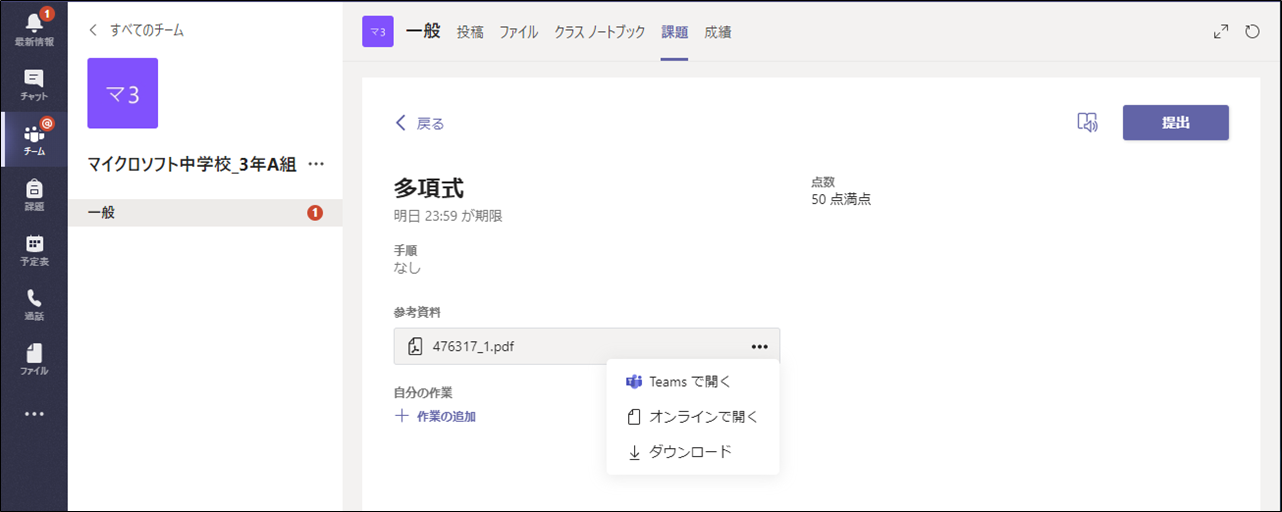
Task: Open the 476317_1.pdf more options ellipsis
Action: pos(760,347)
